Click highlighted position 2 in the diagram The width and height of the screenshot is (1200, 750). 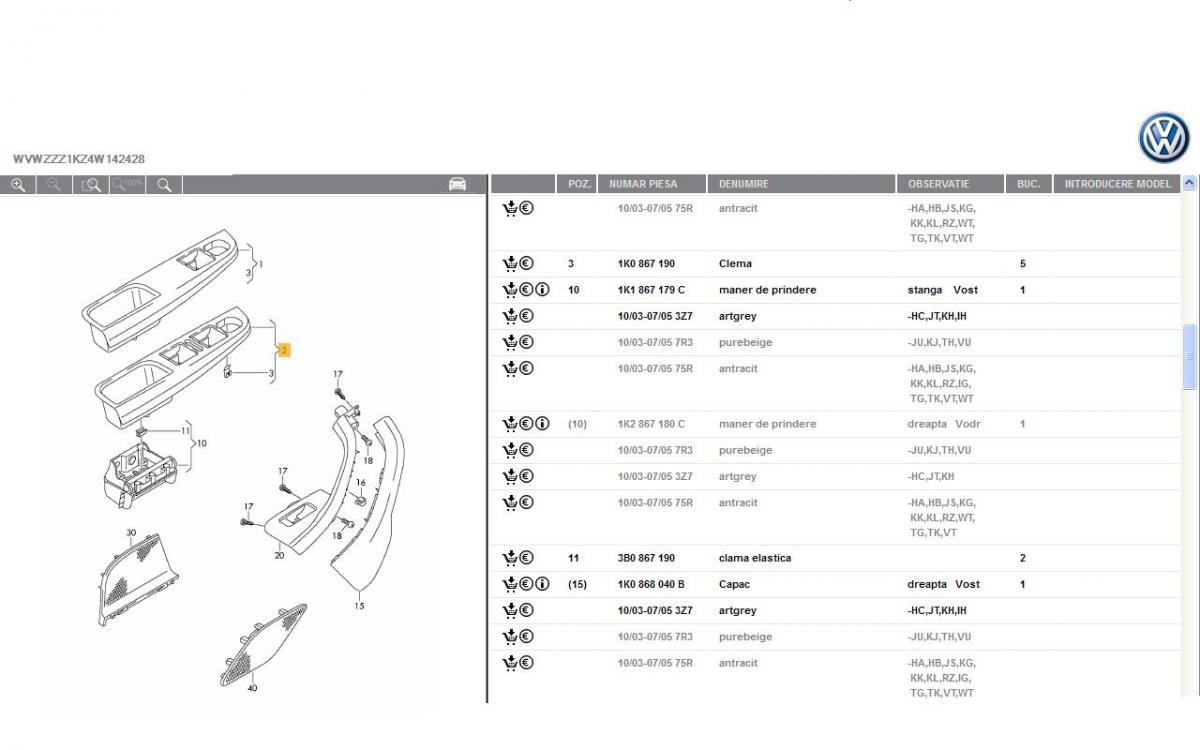coord(284,350)
